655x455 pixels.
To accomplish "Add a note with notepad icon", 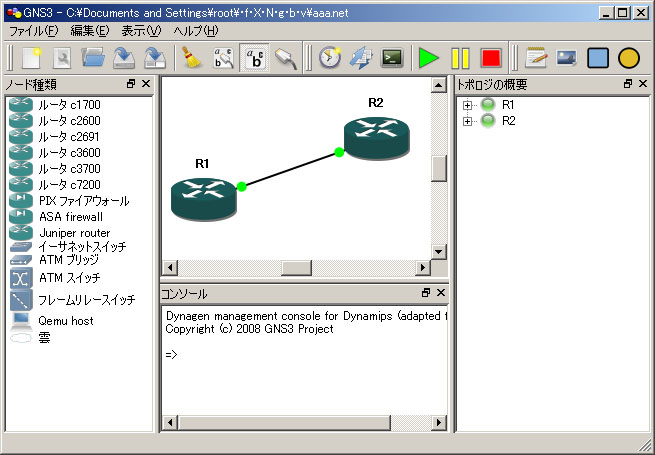I will (x=536, y=58).
